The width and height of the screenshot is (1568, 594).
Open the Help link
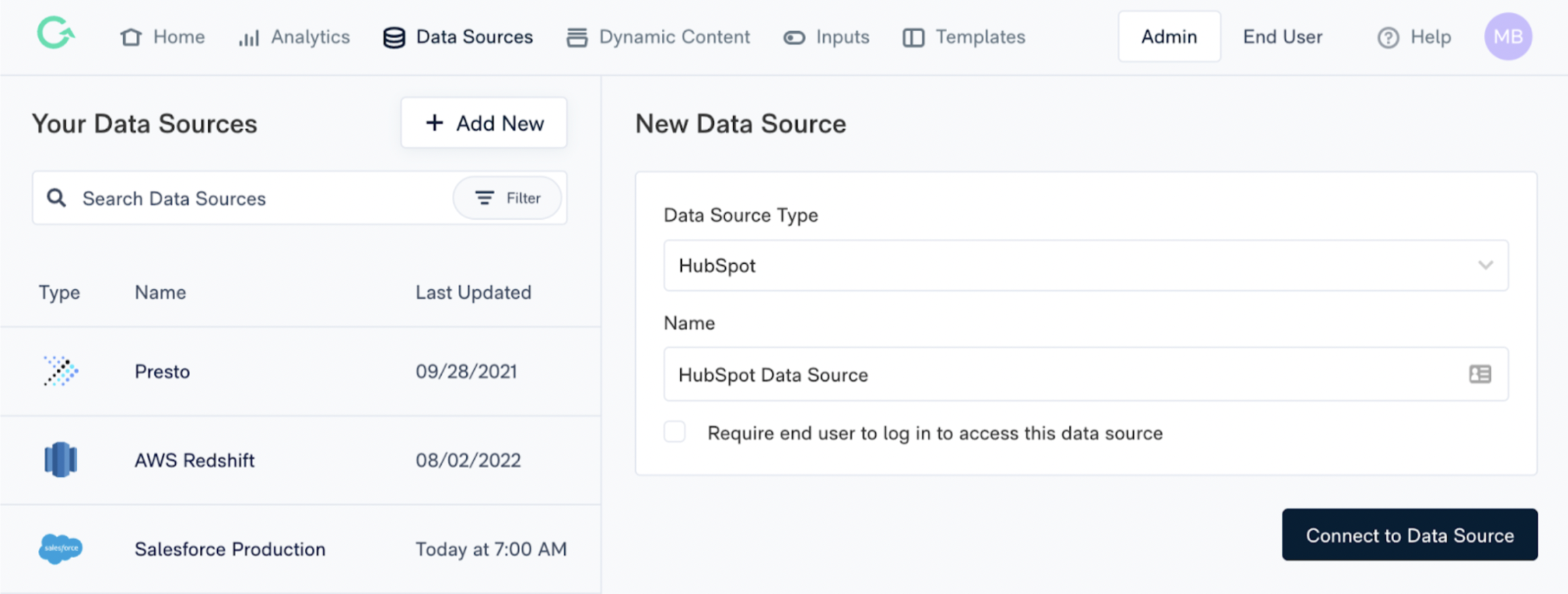tap(1414, 37)
